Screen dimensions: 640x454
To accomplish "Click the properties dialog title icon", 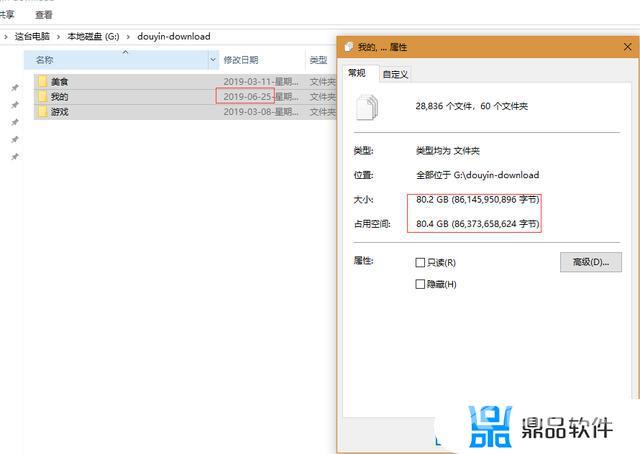I will click(x=349, y=47).
